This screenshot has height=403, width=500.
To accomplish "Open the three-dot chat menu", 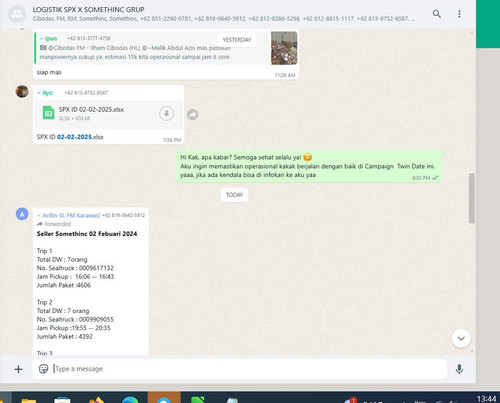I will 459,14.
